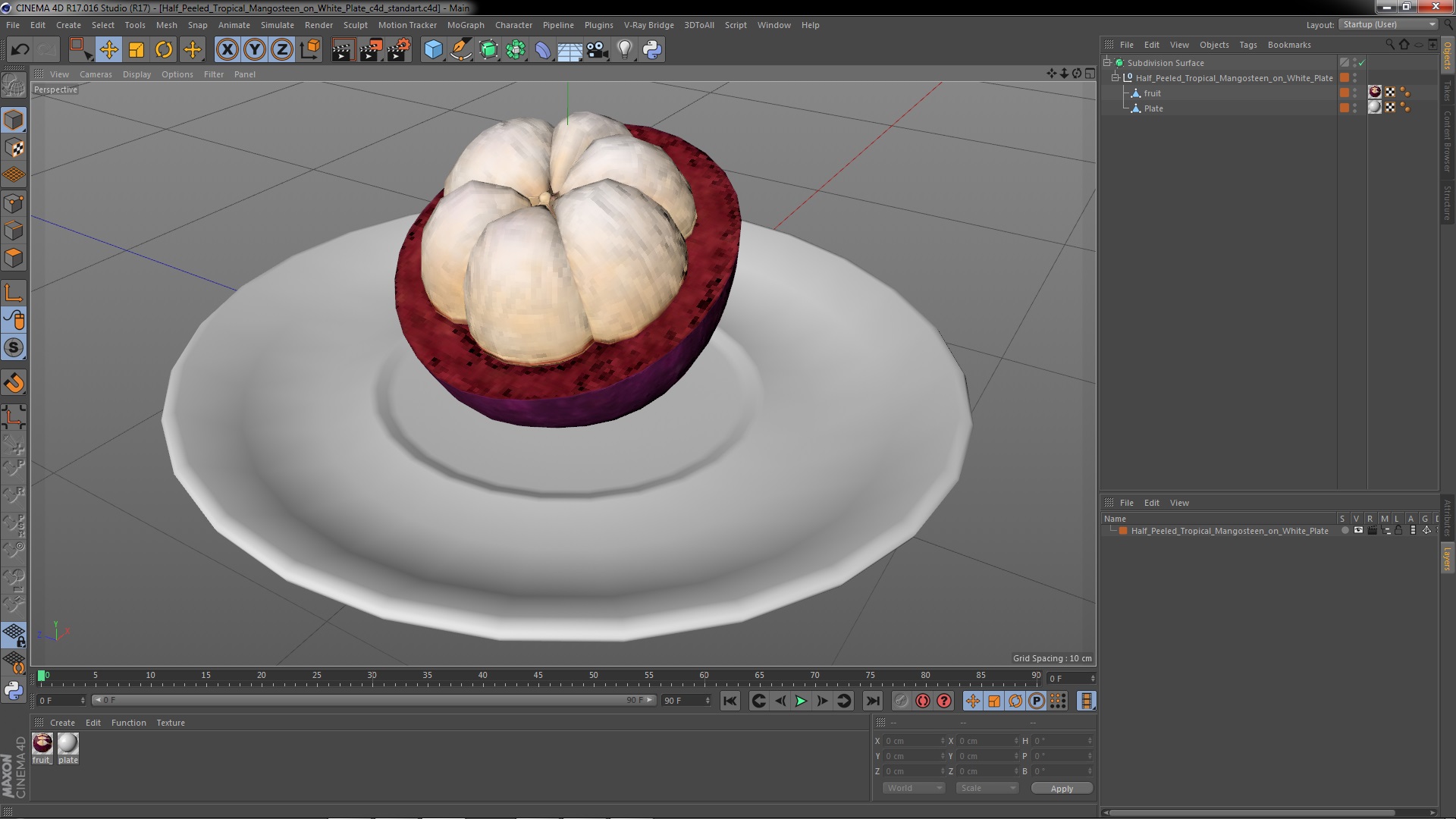The height and width of the screenshot is (819, 1456).
Task: Toggle Plate object visibility dots
Action: click(1355, 108)
